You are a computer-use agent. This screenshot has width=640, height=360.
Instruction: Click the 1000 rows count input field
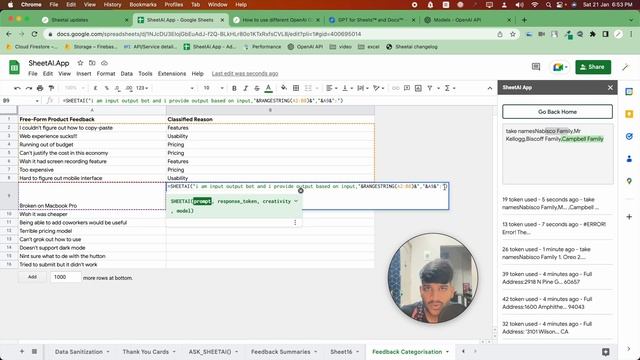click(66, 277)
